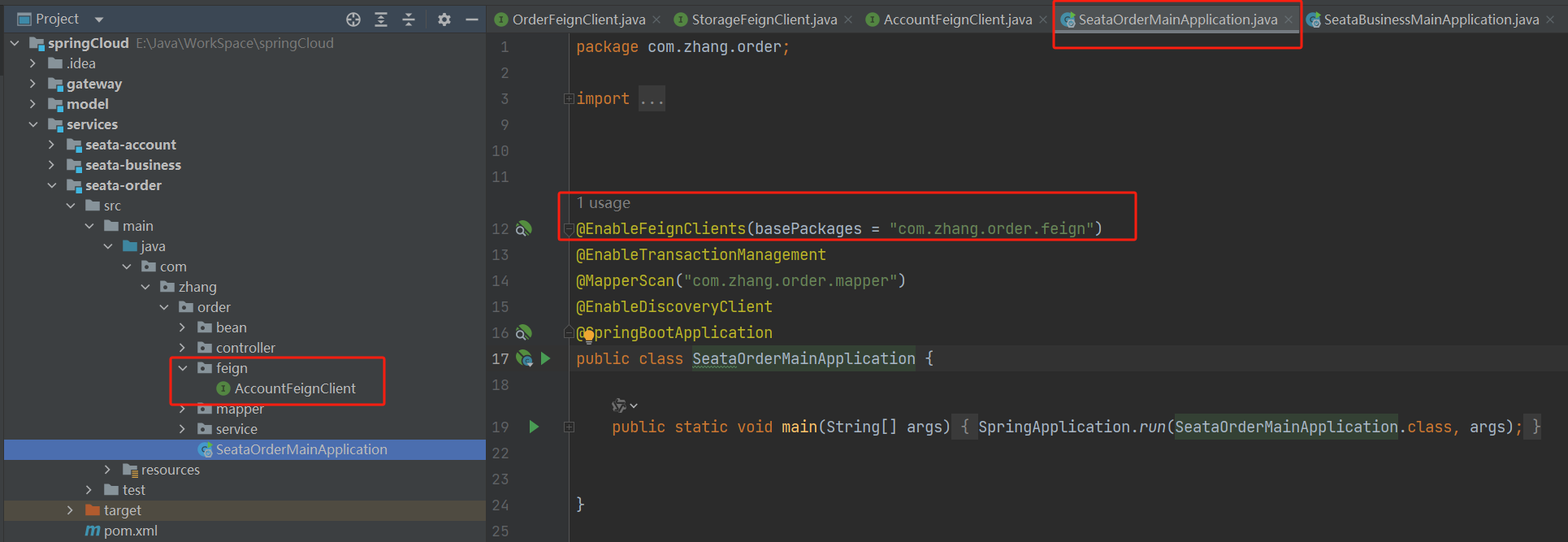Select the zhang package in tree
The height and width of the screenshot is (542, 1568).
[x=197, y=287]
